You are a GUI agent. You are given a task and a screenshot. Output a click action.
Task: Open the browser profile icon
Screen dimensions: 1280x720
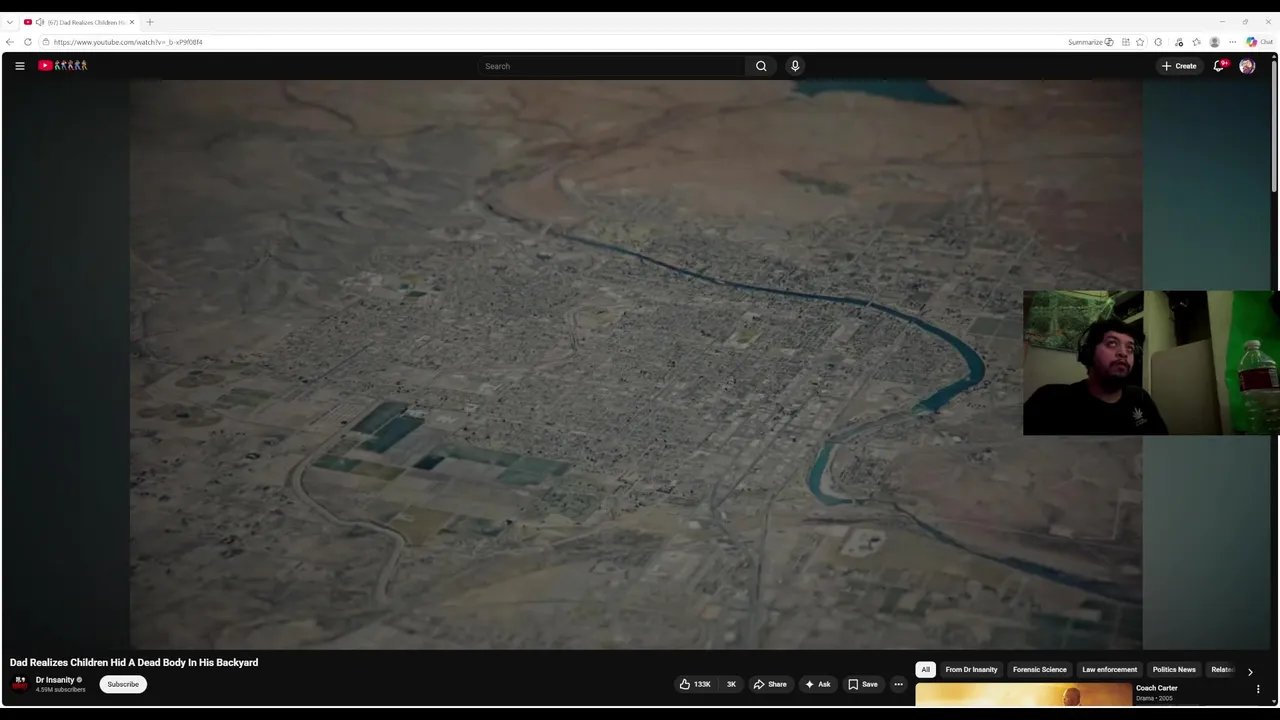pyautogui.click(x=1214, y=42)
